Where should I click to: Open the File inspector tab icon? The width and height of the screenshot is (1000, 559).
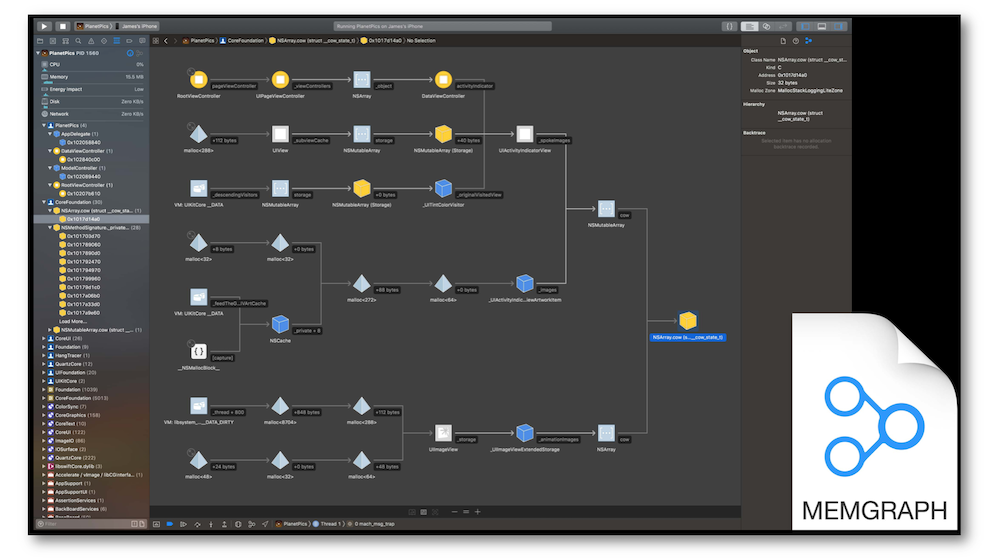783,41
